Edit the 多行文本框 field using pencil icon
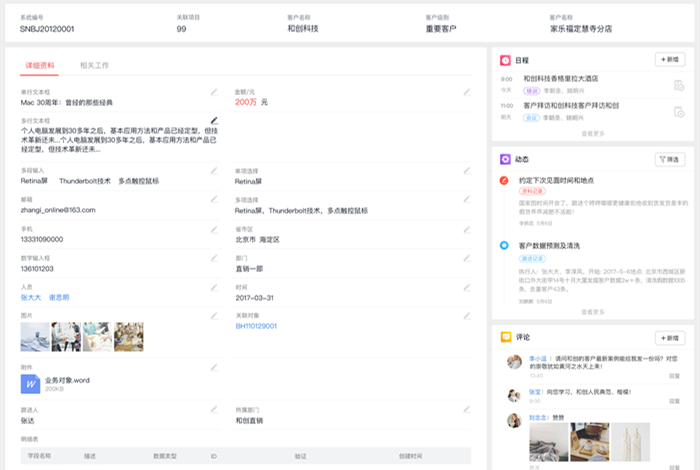The height and width of the screenshot is (470, 700). click(214, 120)
